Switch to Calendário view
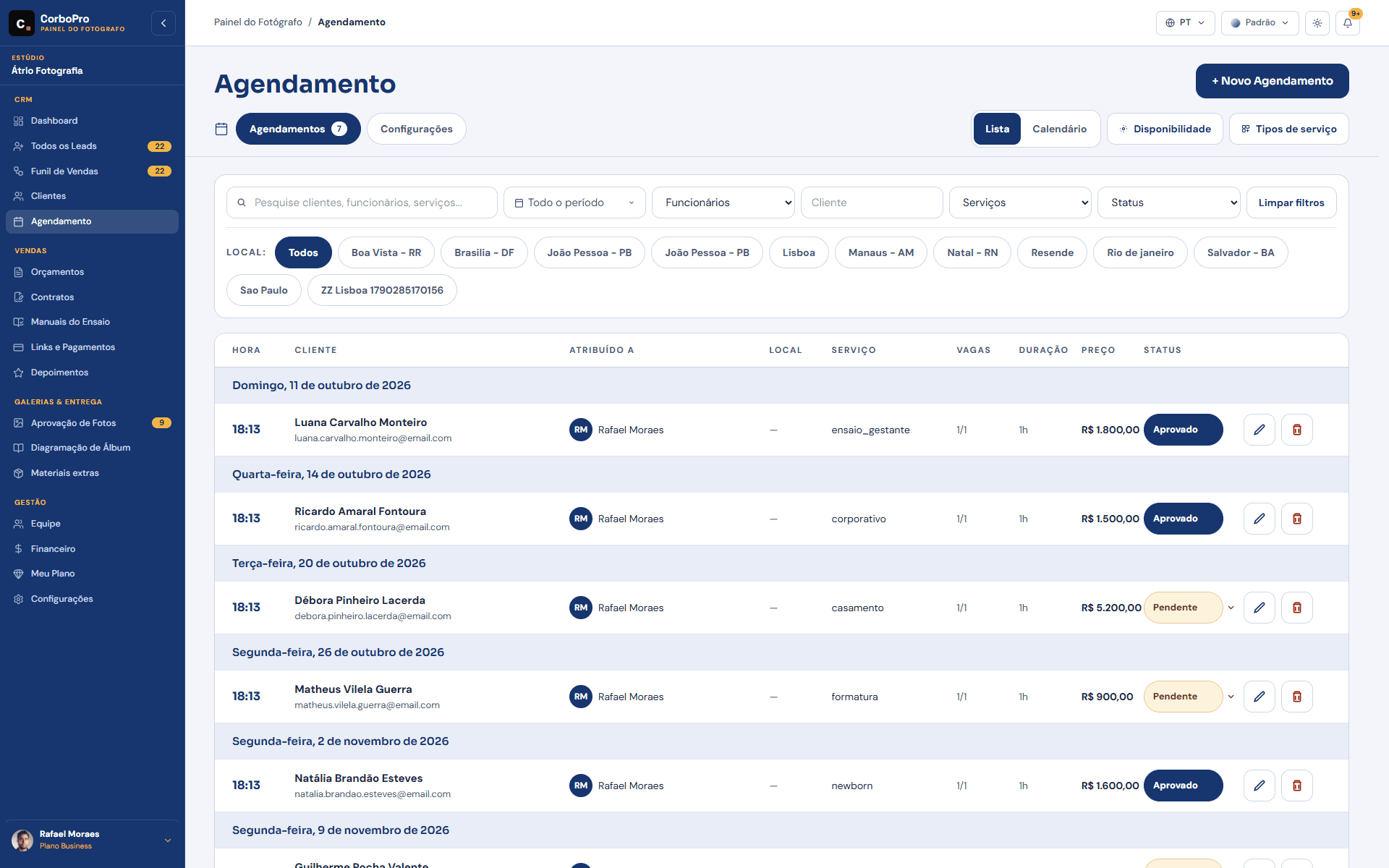 point(1059,129)
